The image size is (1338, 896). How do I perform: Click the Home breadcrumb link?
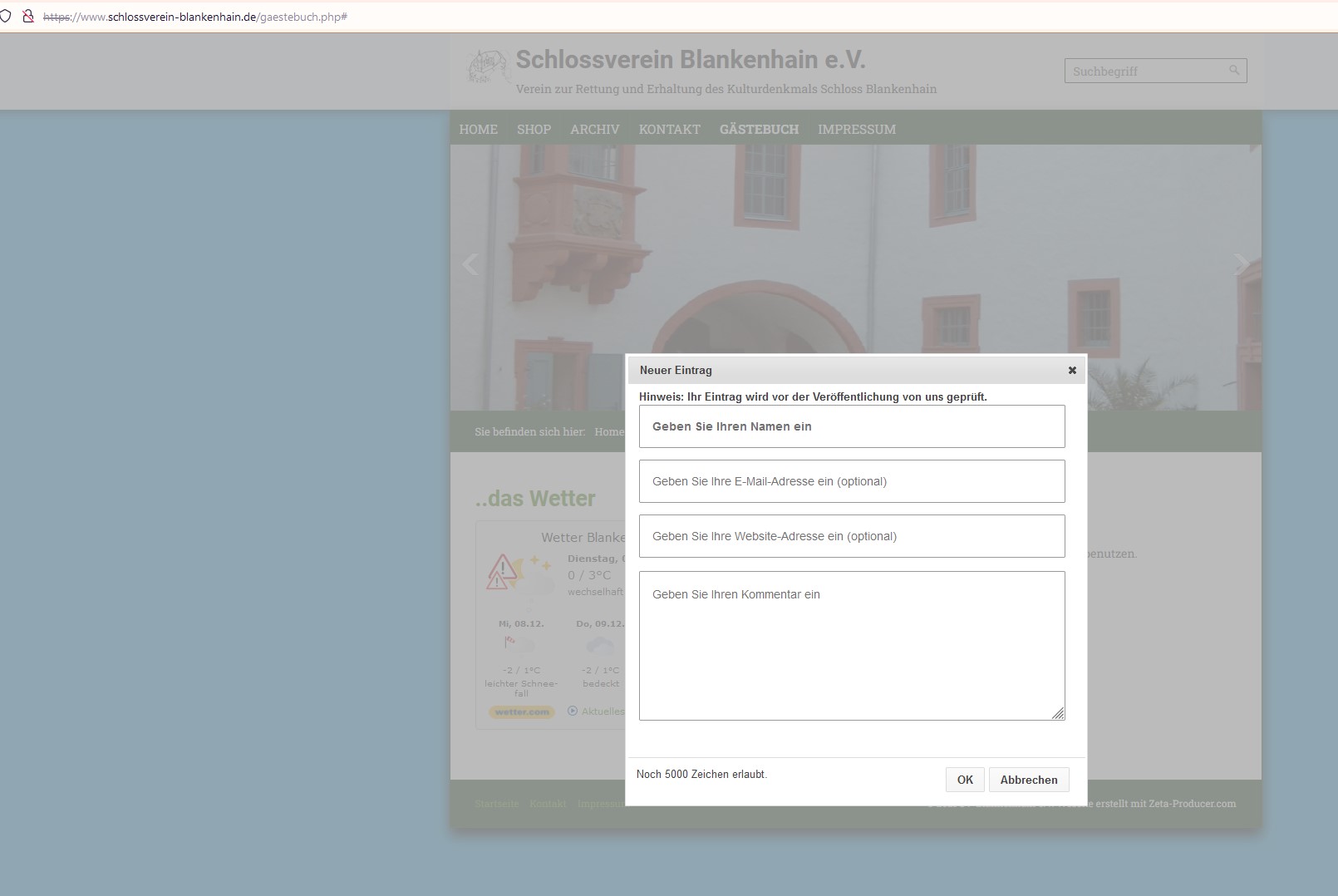(609, 432)
